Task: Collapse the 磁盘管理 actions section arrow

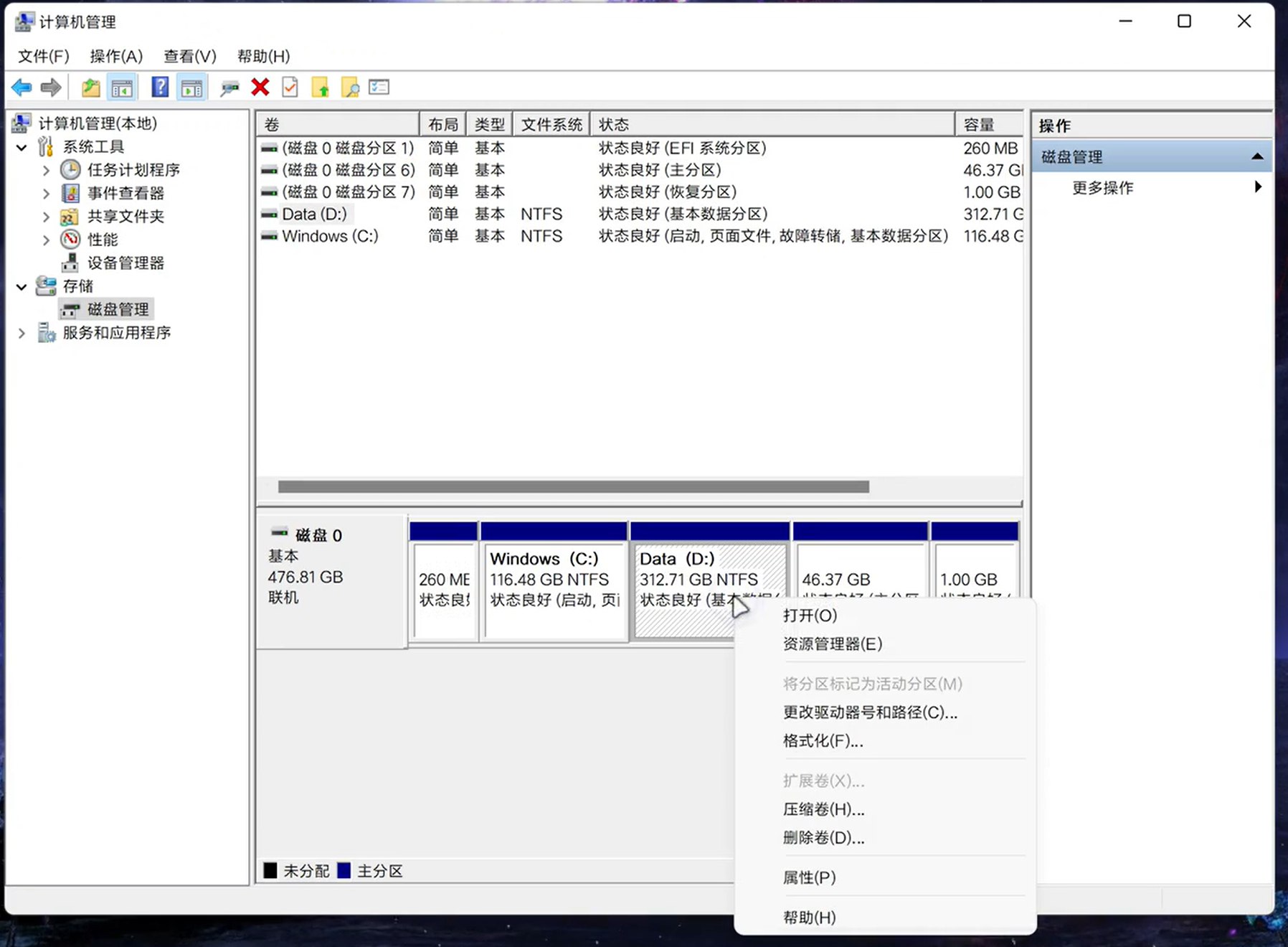Action: [x=1256, y=156]
